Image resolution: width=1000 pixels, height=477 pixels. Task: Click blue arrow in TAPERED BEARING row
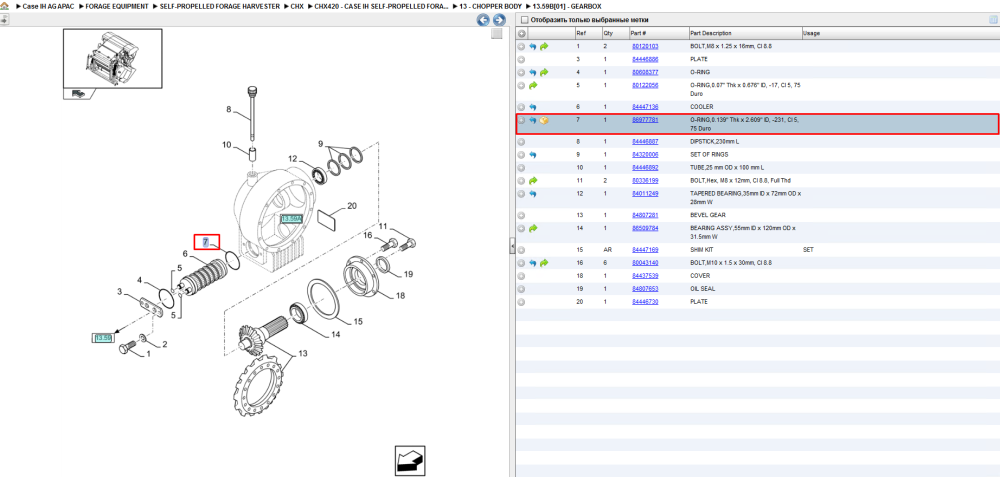(533, 193)
